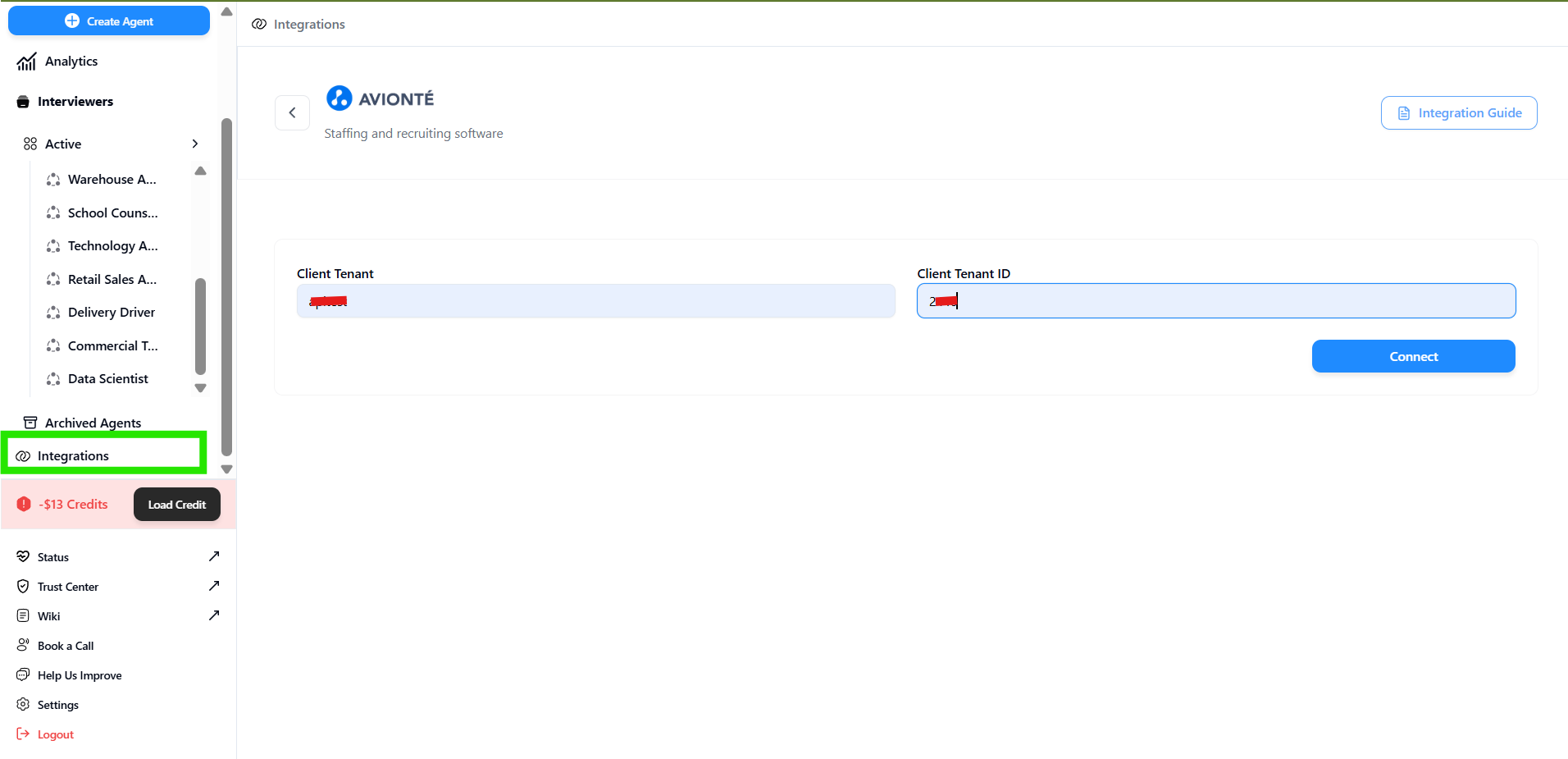Open Wiki external link arrow
Screen dimensions: 1568x759
[214, 615]
